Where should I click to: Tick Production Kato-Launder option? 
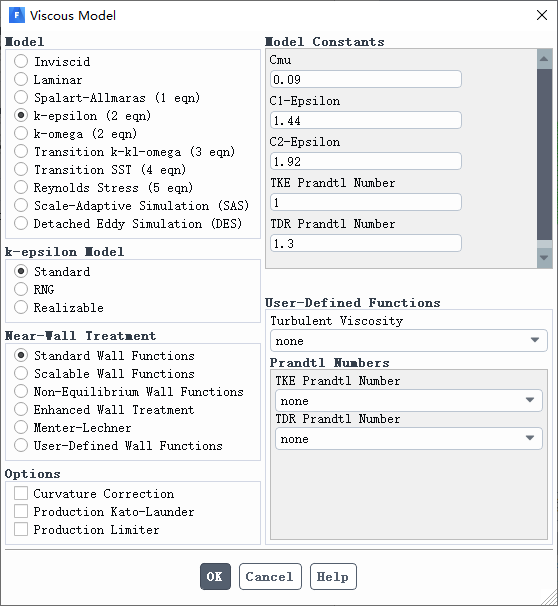(x=21, y=511)
